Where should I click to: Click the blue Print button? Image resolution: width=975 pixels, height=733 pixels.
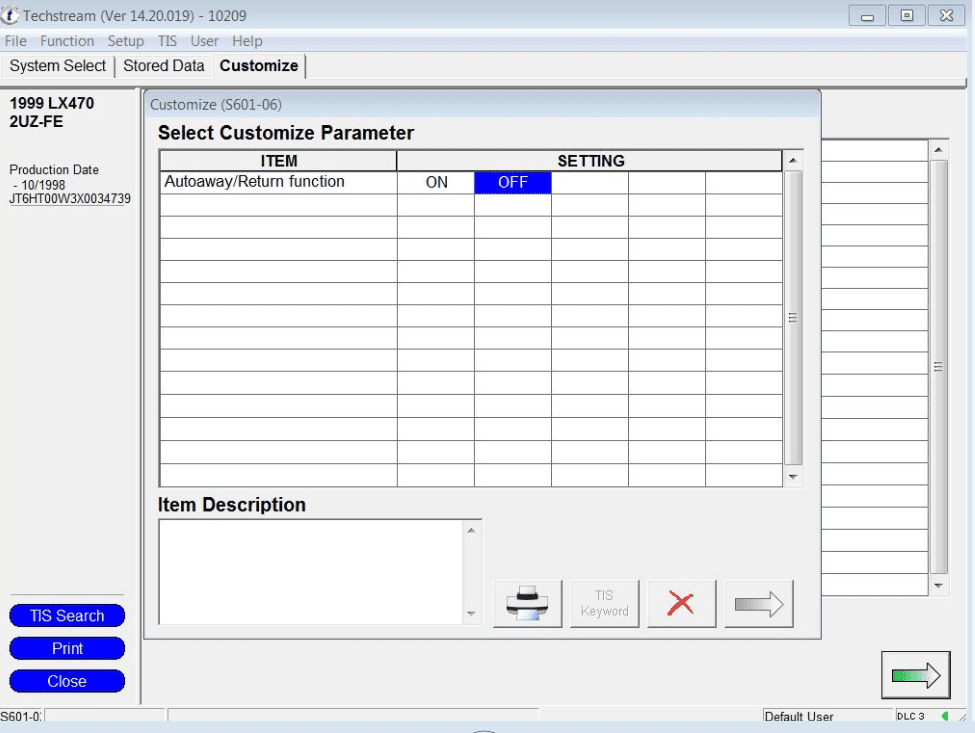[x=67, y=648]
